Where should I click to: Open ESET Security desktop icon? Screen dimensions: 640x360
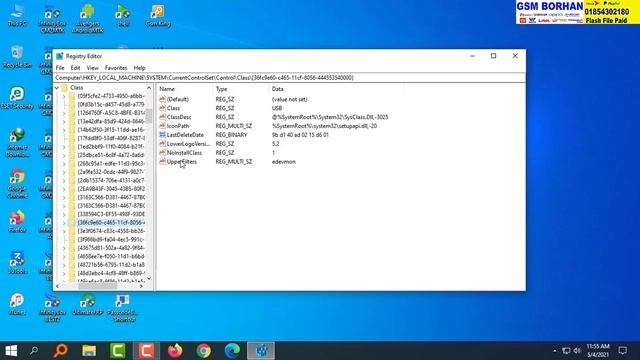(x=17, y=98)
